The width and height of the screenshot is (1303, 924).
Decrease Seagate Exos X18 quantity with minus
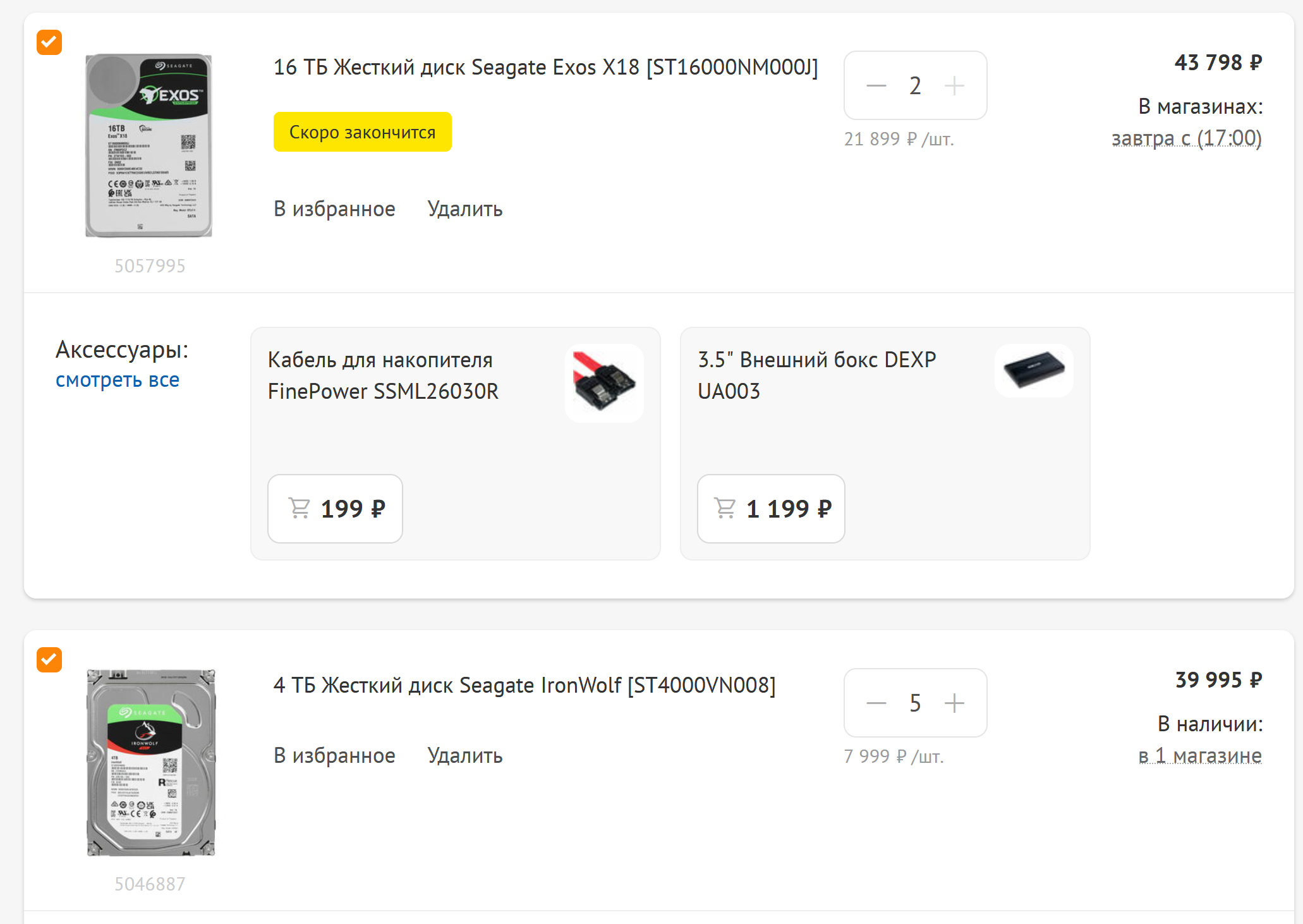(x=876, y=85)
